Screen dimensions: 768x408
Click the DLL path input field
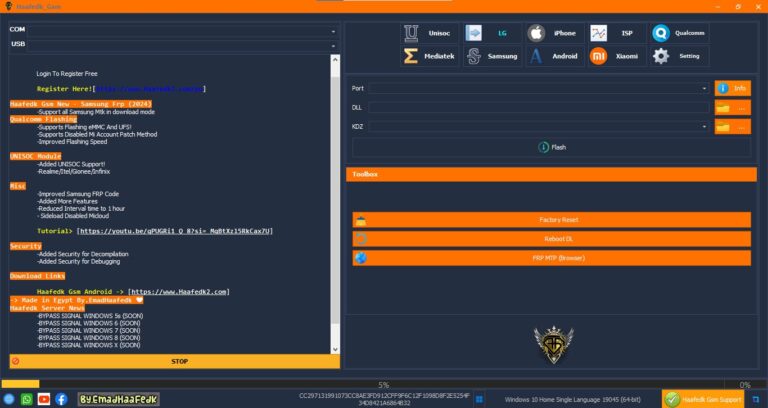click(538, 108)
